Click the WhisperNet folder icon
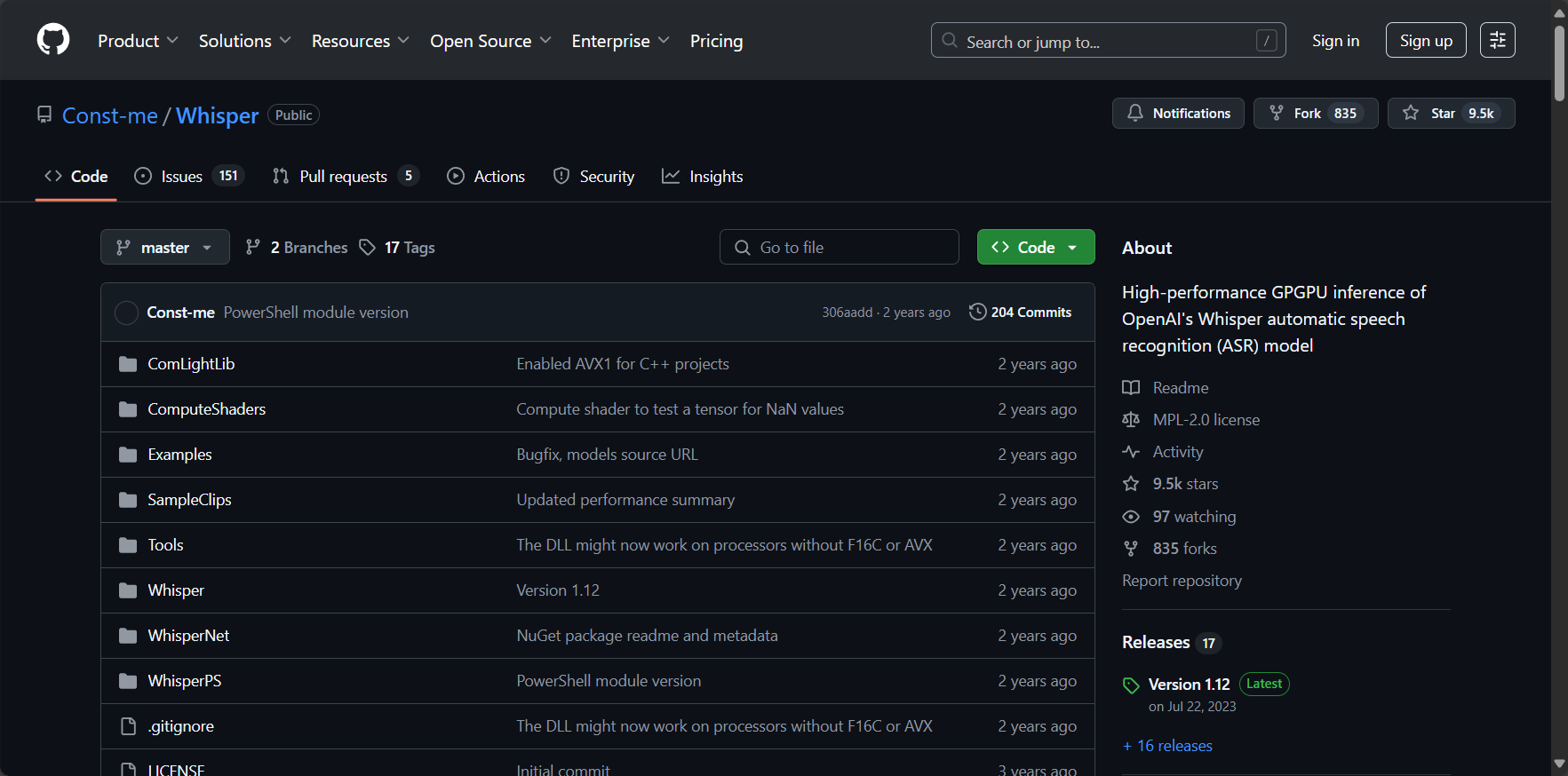Viewport: 1568px width, 776px height. coord(128,636)
